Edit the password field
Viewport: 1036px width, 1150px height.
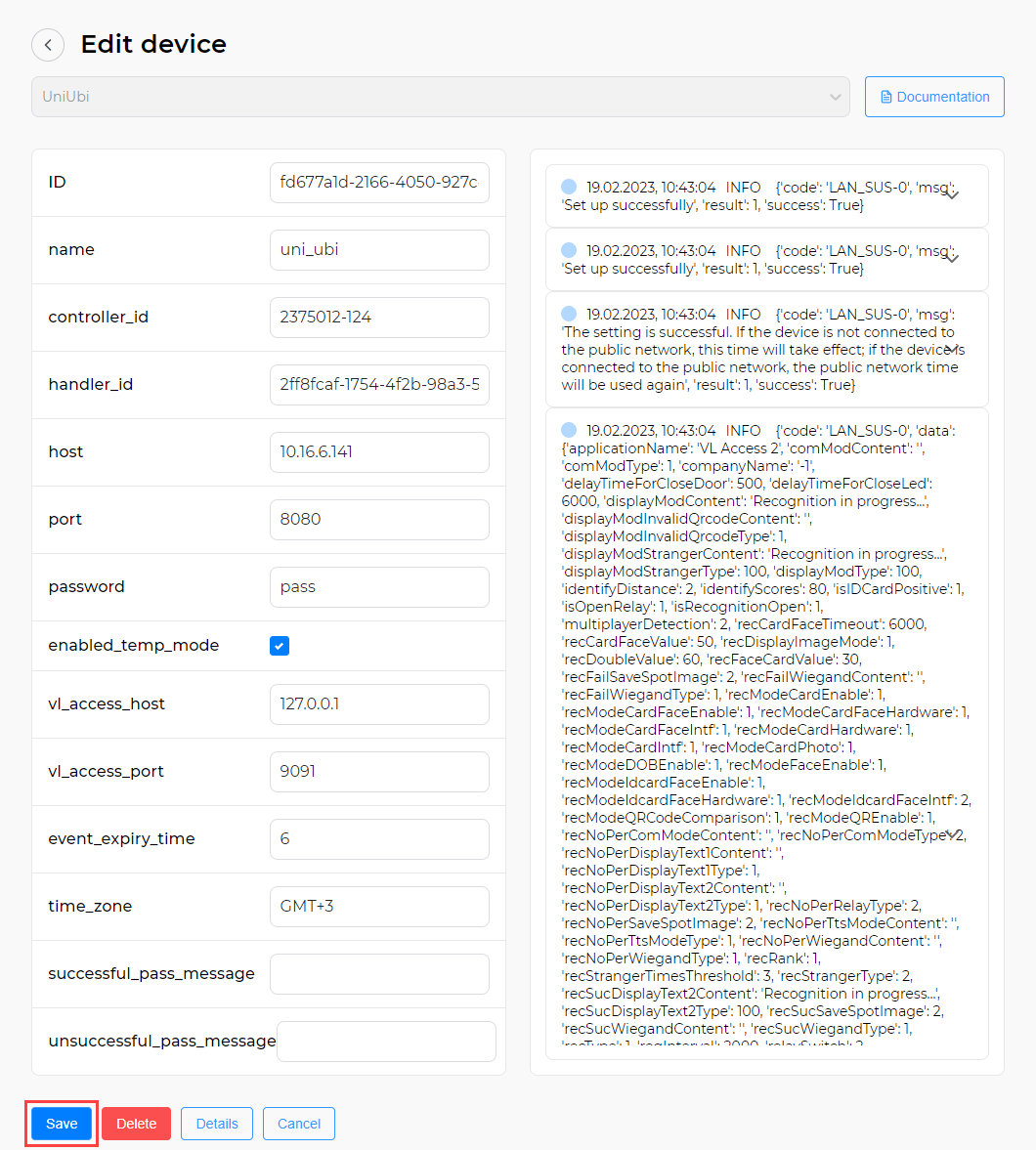(379, 587)
